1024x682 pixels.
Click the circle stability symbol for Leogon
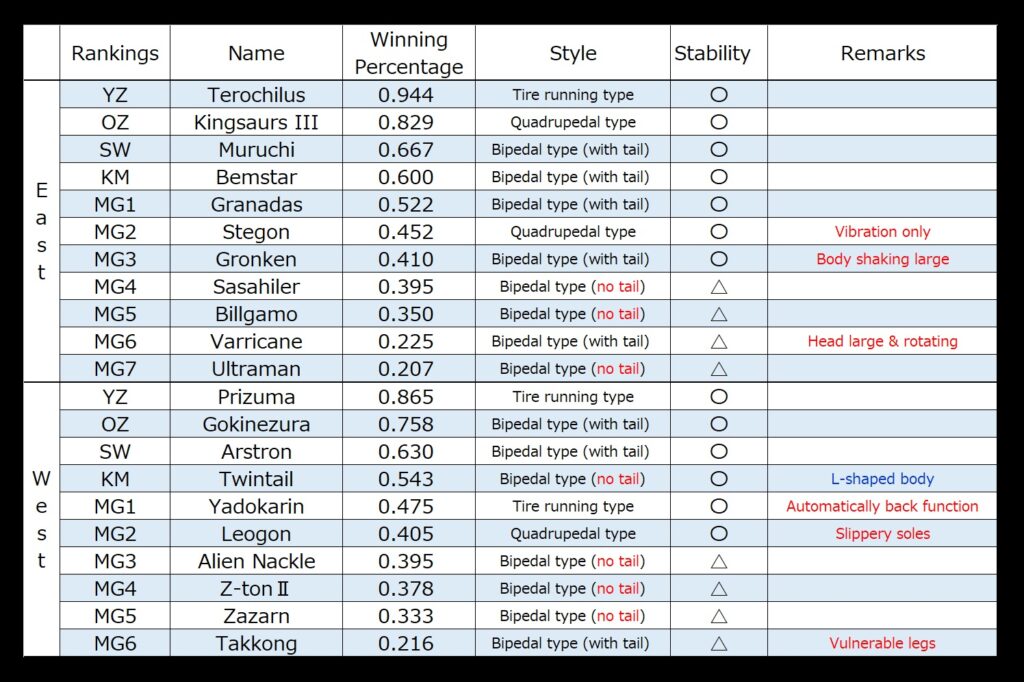coord(718,534)
